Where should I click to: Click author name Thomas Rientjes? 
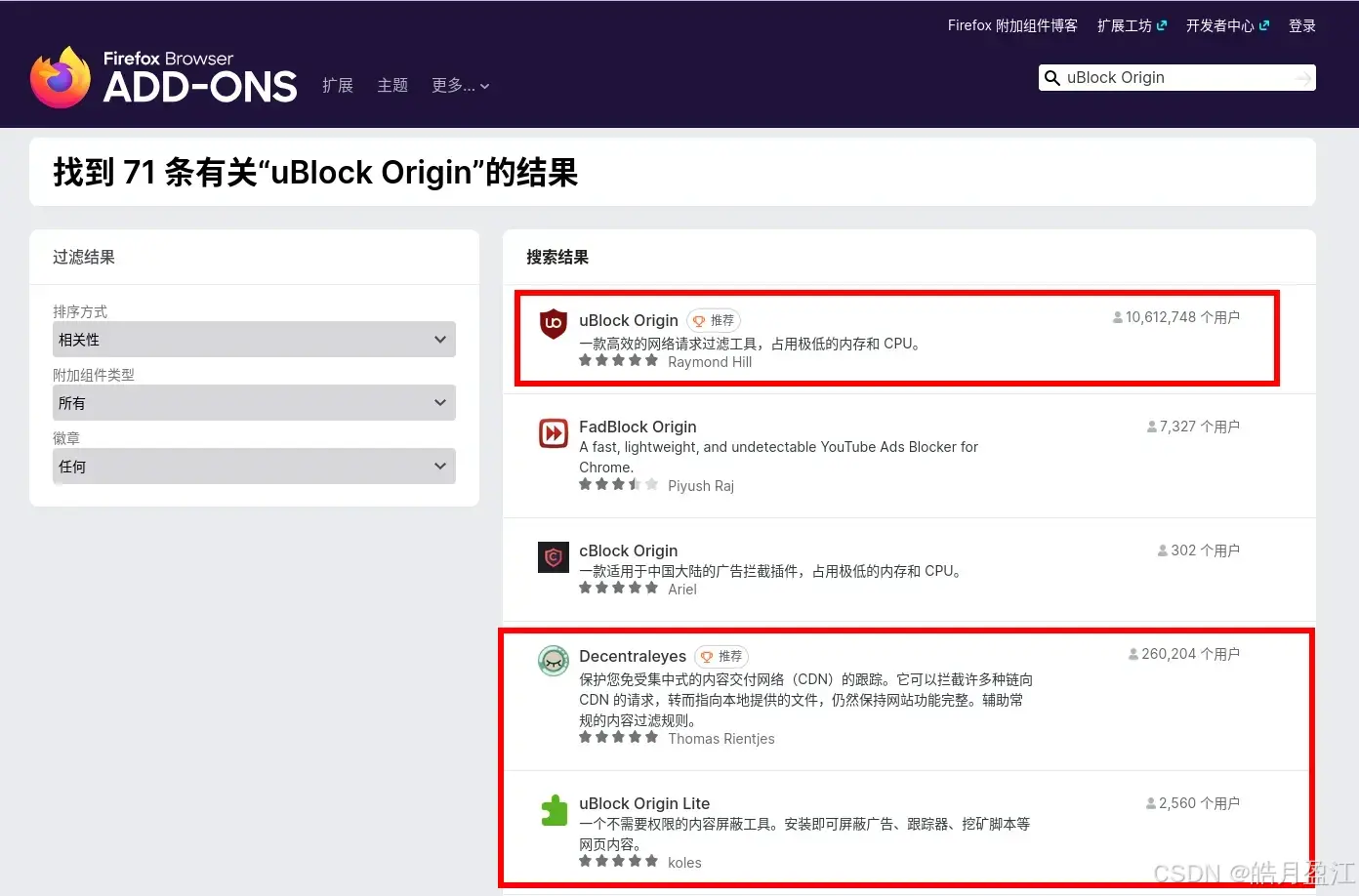pyautogui.click(x=721, y=739)
